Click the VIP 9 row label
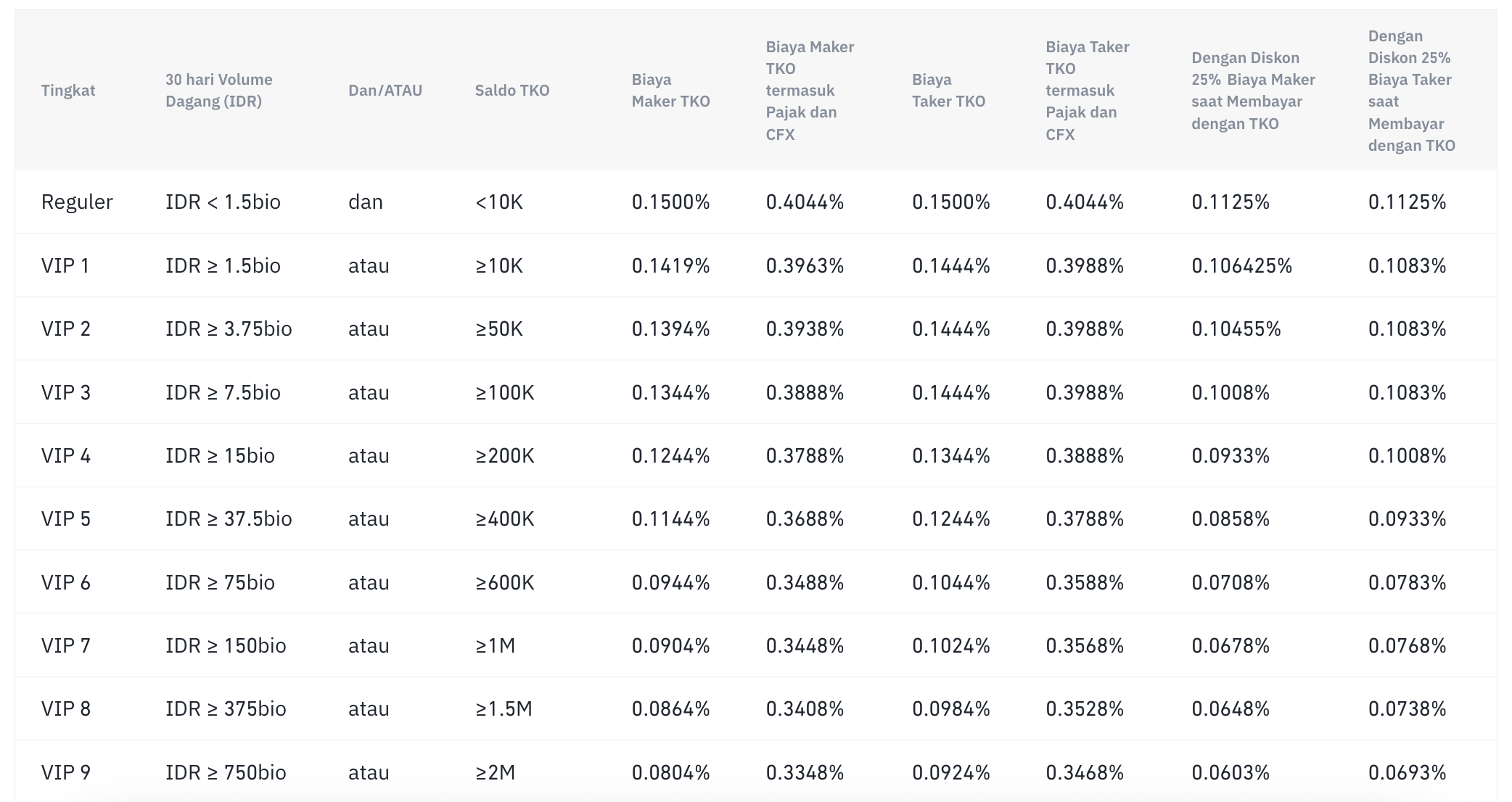Image resolution: width=1512 pixels, height=802 pixels. click(66, 772)
